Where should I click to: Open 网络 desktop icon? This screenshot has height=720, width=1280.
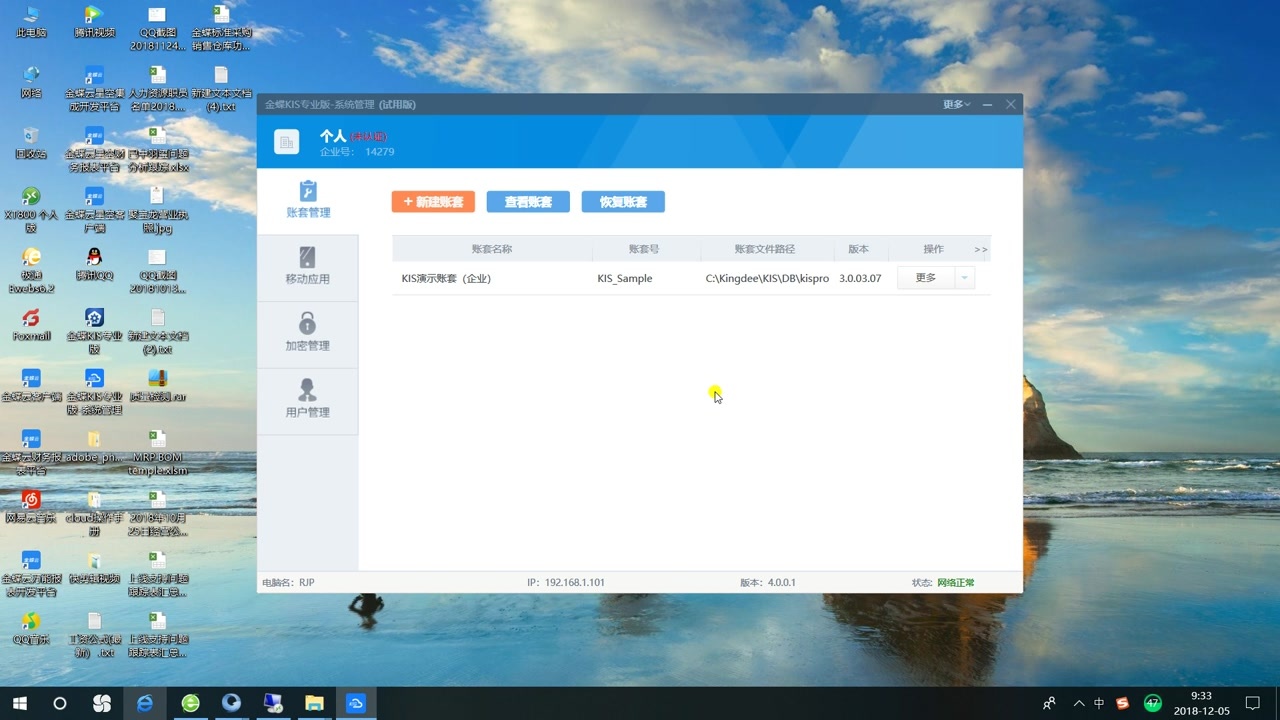(31, 82)
